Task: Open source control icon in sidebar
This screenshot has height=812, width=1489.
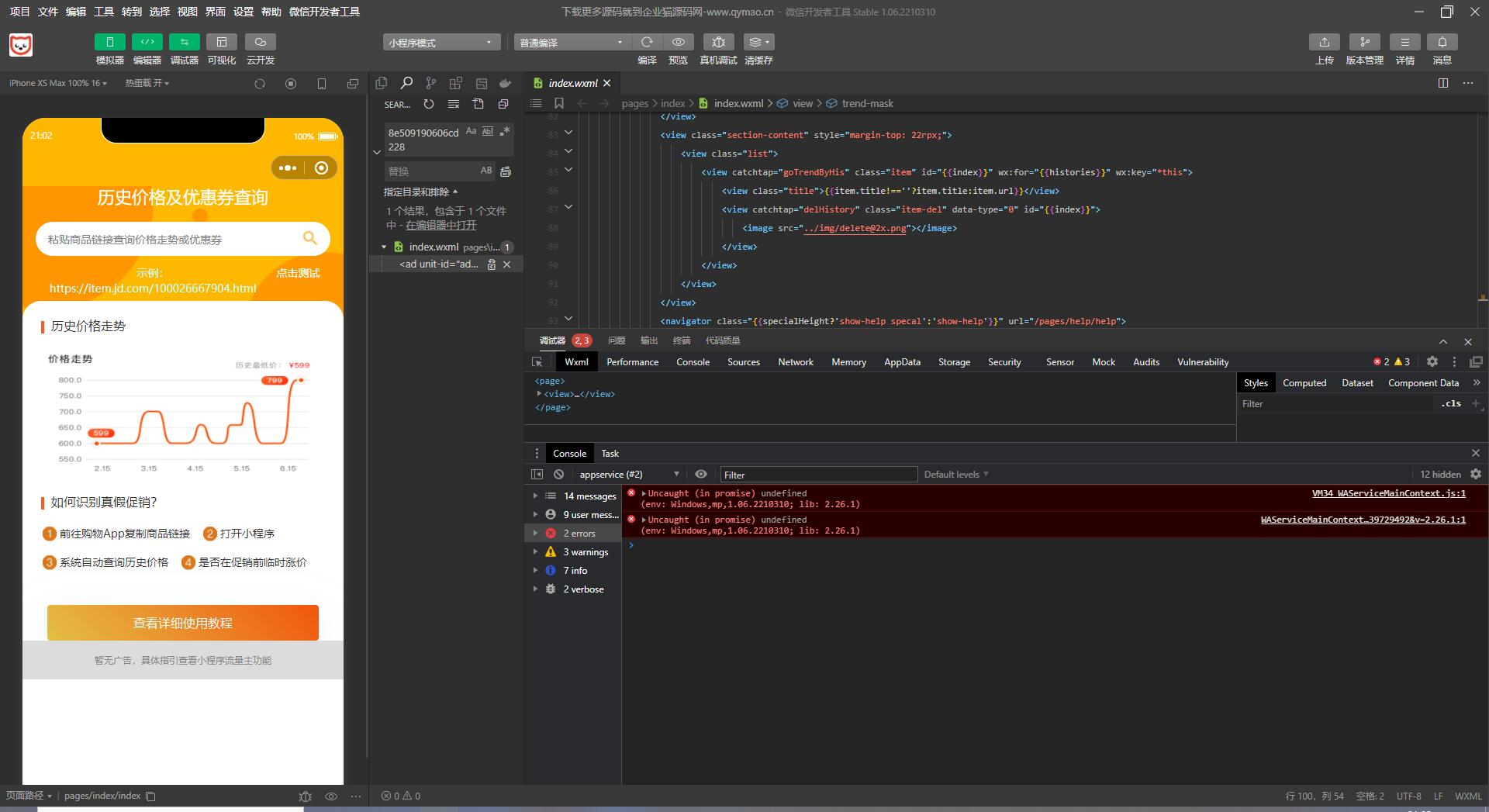Action: [431, 83]
